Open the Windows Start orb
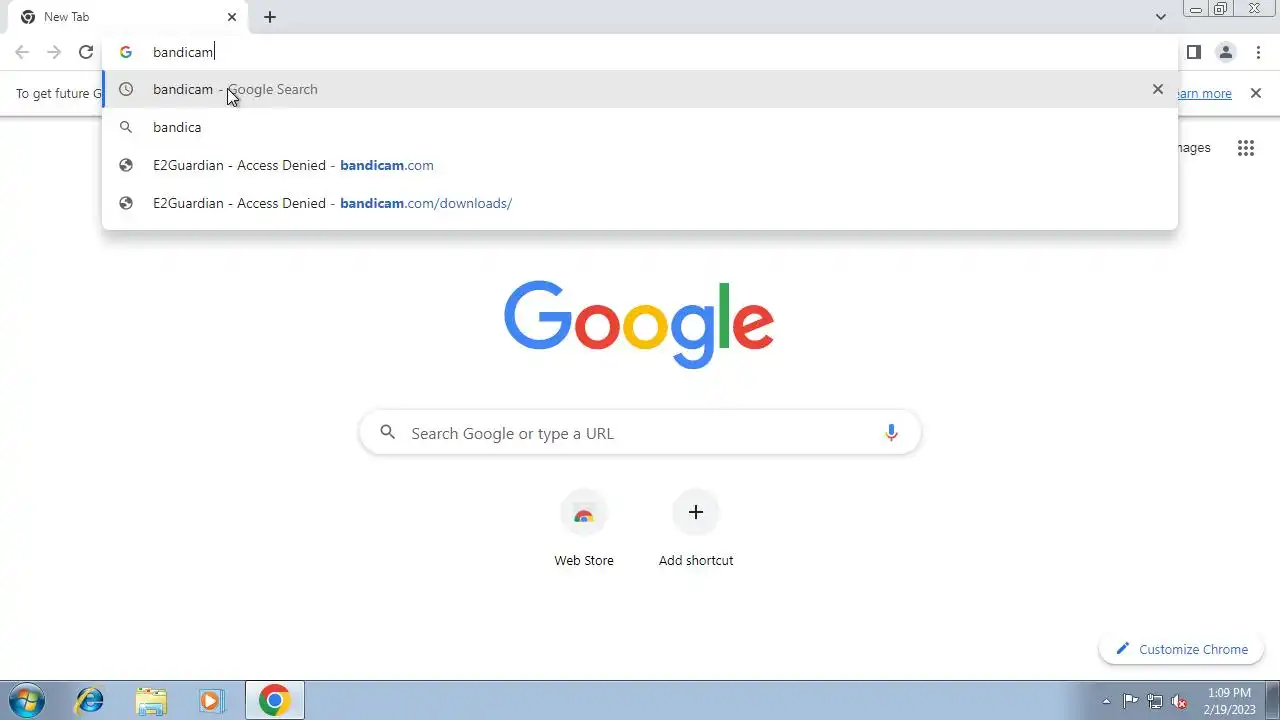 [x=26, y=700]
